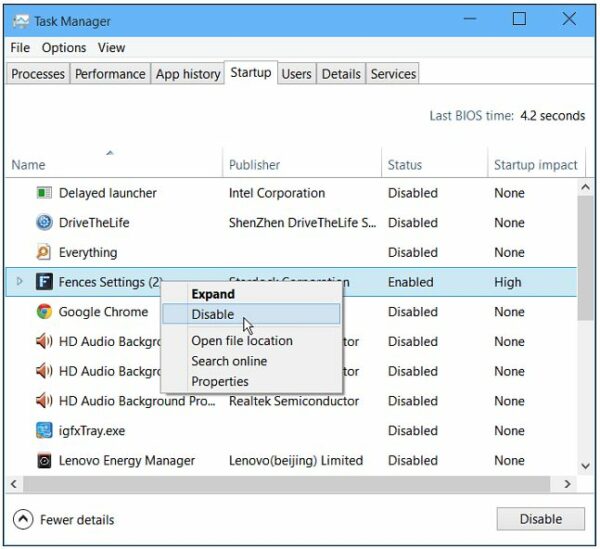Switch to the Users tab

point(297,74)
